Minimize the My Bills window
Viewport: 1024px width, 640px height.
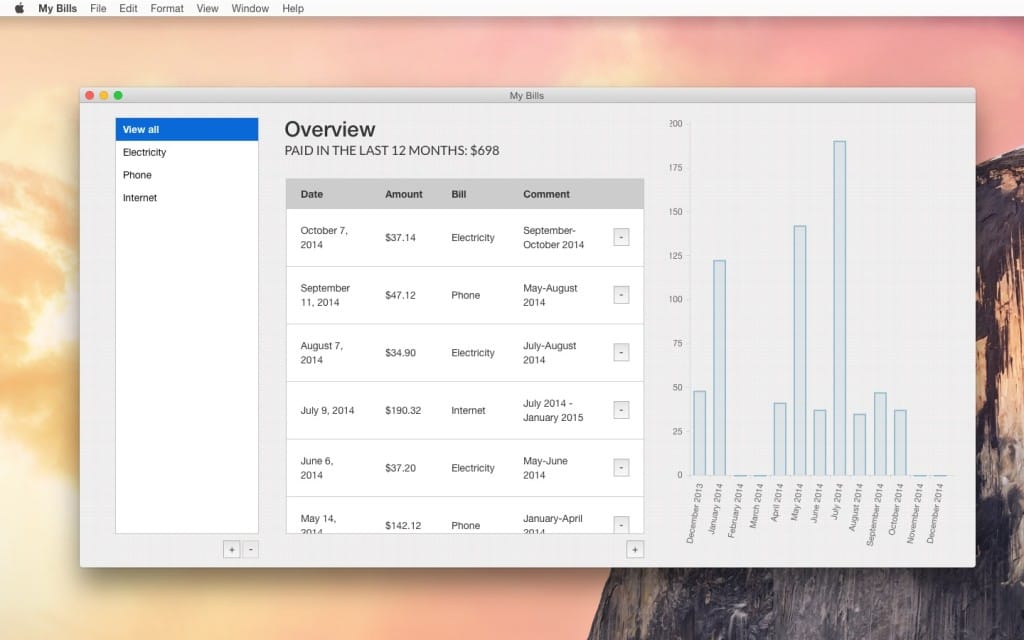click(104, 95)
